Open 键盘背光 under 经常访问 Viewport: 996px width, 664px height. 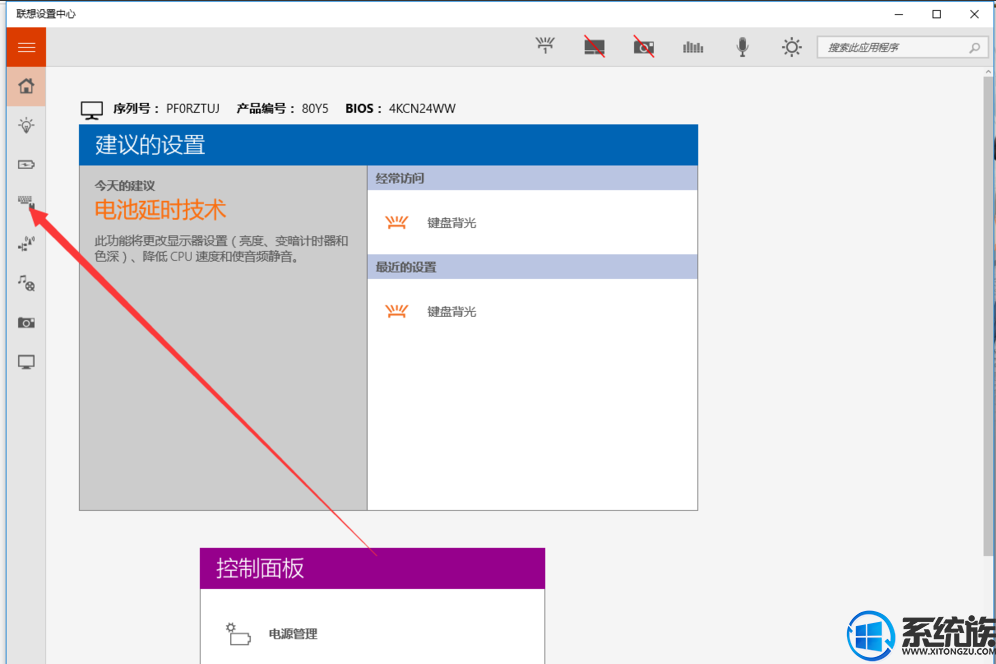[452, 223]
